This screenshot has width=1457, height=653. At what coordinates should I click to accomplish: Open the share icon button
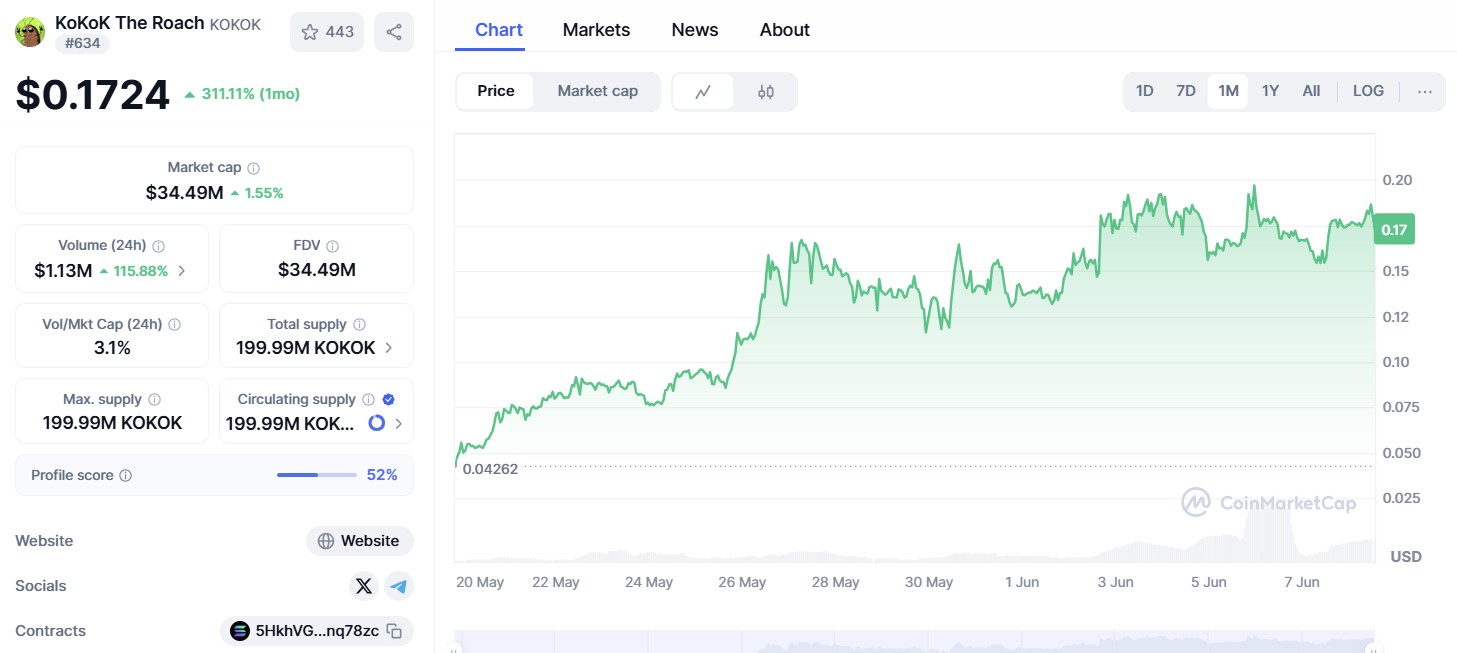[x=394, y=32]
